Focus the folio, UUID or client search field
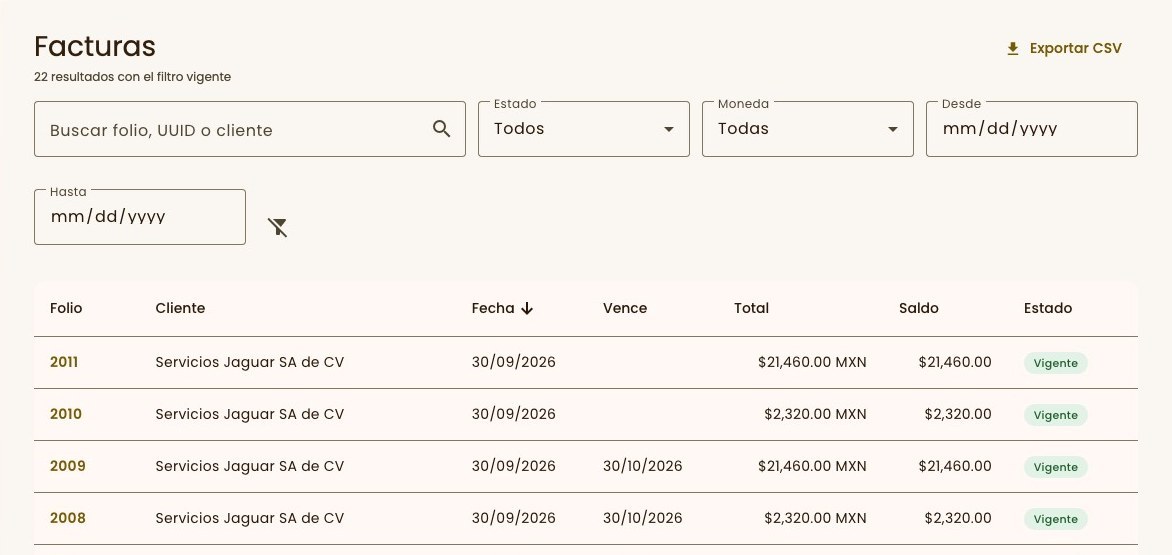The image size is (1172, 555). pyautogui.click(x=250, y=129)
